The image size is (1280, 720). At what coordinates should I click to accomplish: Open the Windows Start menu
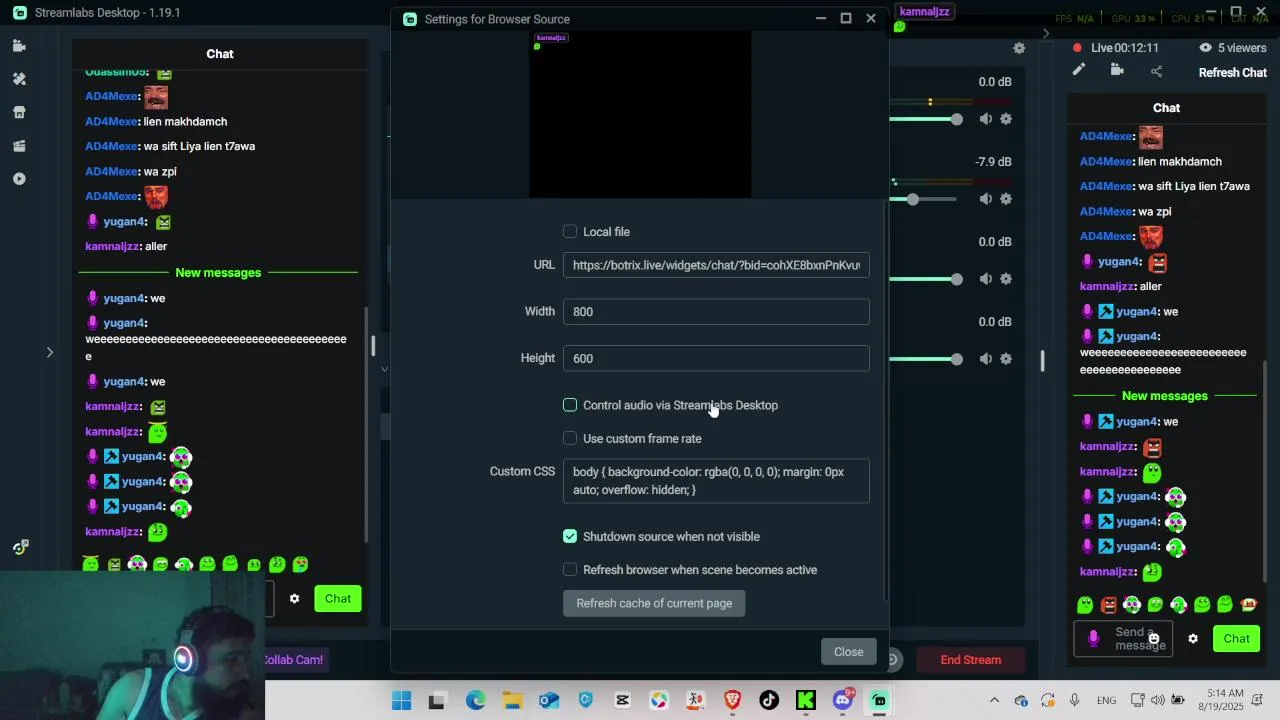(x=401, y=701)
